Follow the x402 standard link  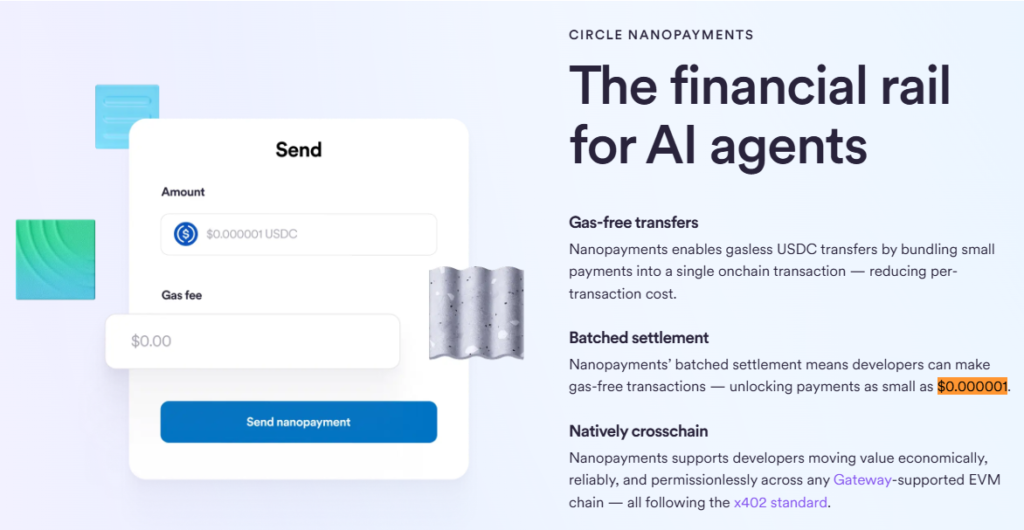tap(780, 502)
